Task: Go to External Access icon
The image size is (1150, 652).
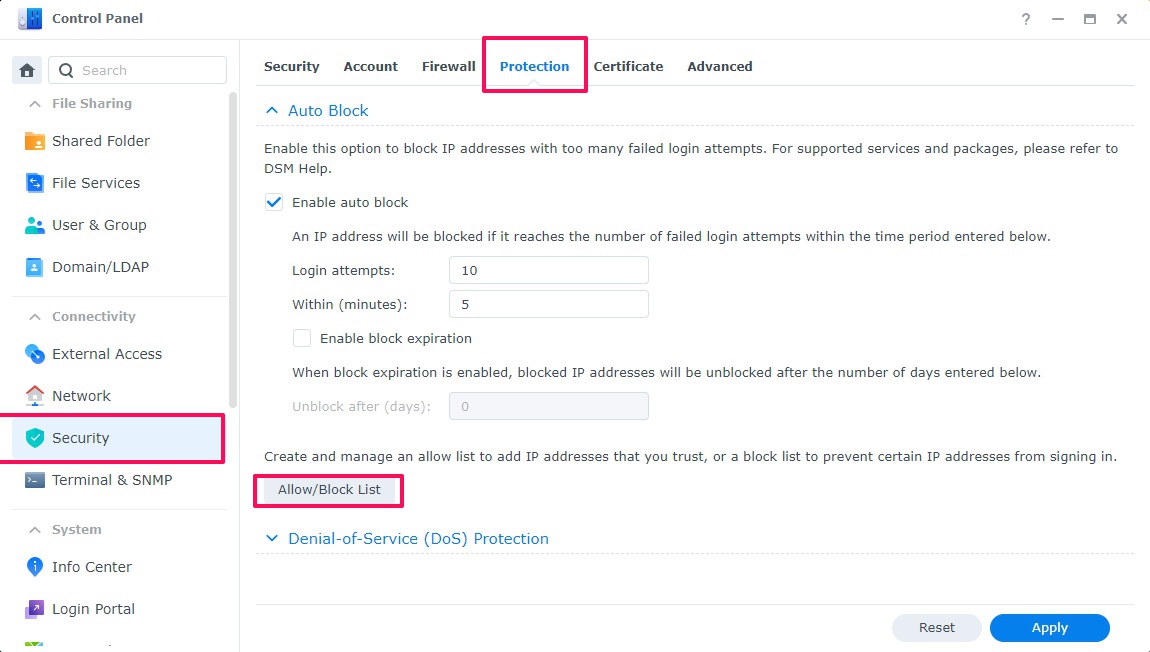Action: 35,354
